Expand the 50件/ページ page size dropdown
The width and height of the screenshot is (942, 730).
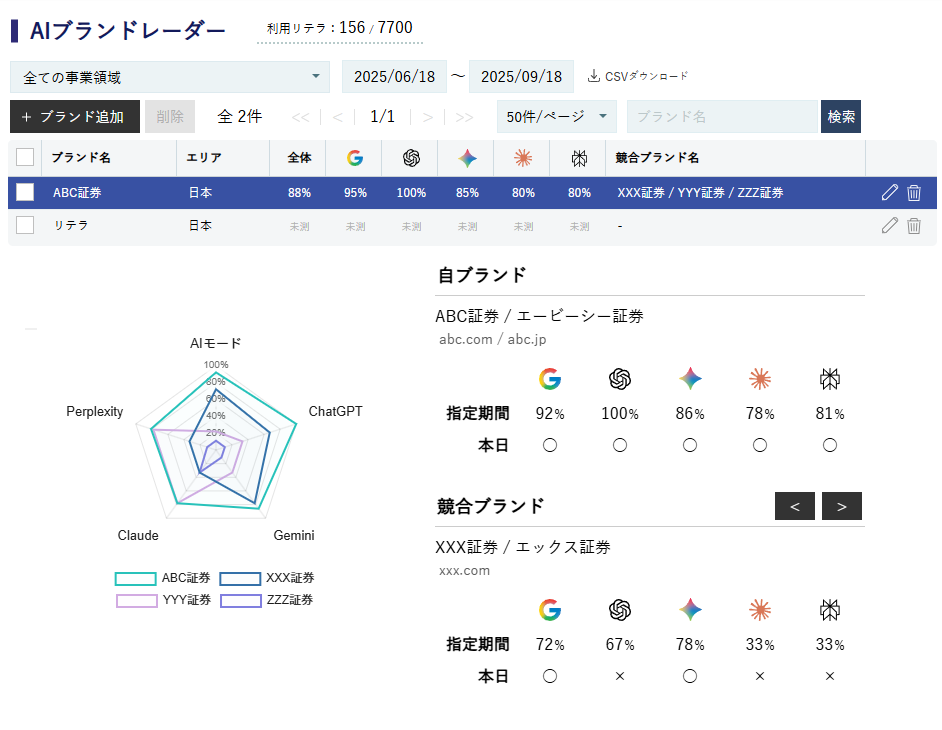point(556,117)
